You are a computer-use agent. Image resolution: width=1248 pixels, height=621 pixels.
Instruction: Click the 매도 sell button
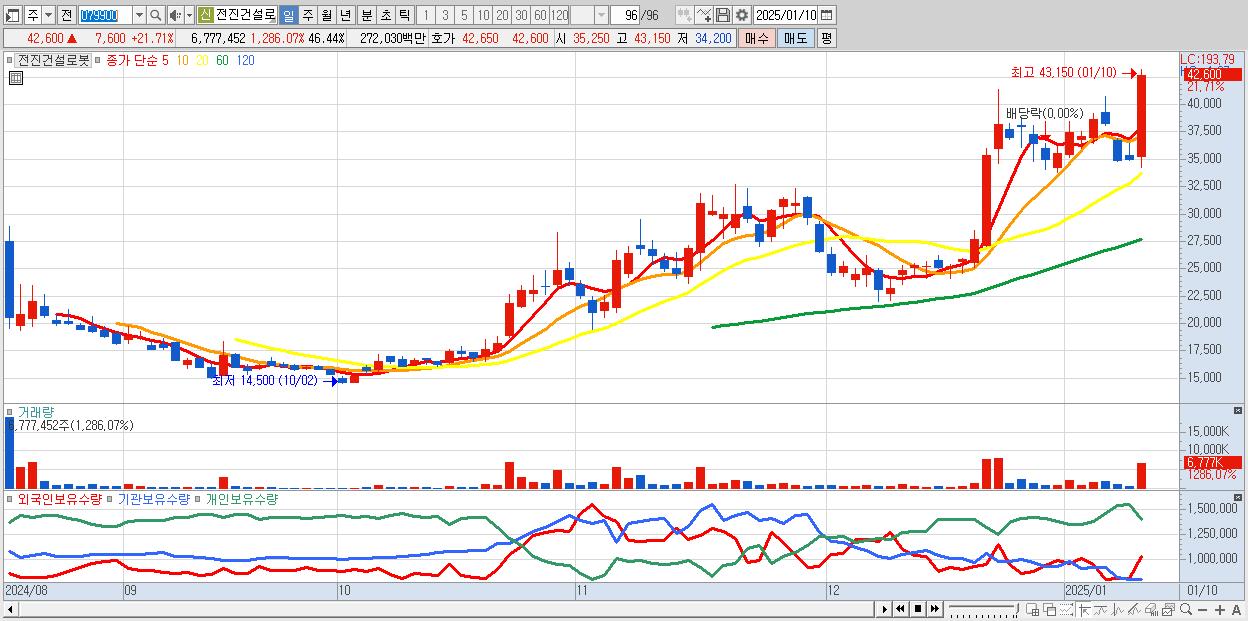[x=795, y=38]
